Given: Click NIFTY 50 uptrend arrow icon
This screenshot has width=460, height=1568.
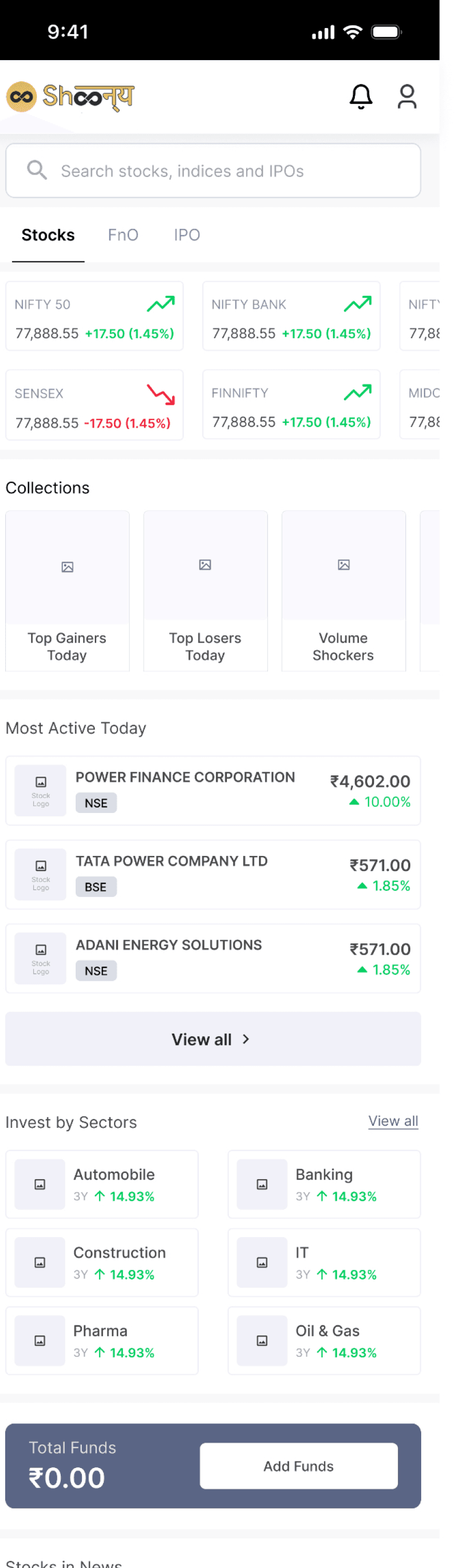Looking at the screenshot, I should (161, 303).
